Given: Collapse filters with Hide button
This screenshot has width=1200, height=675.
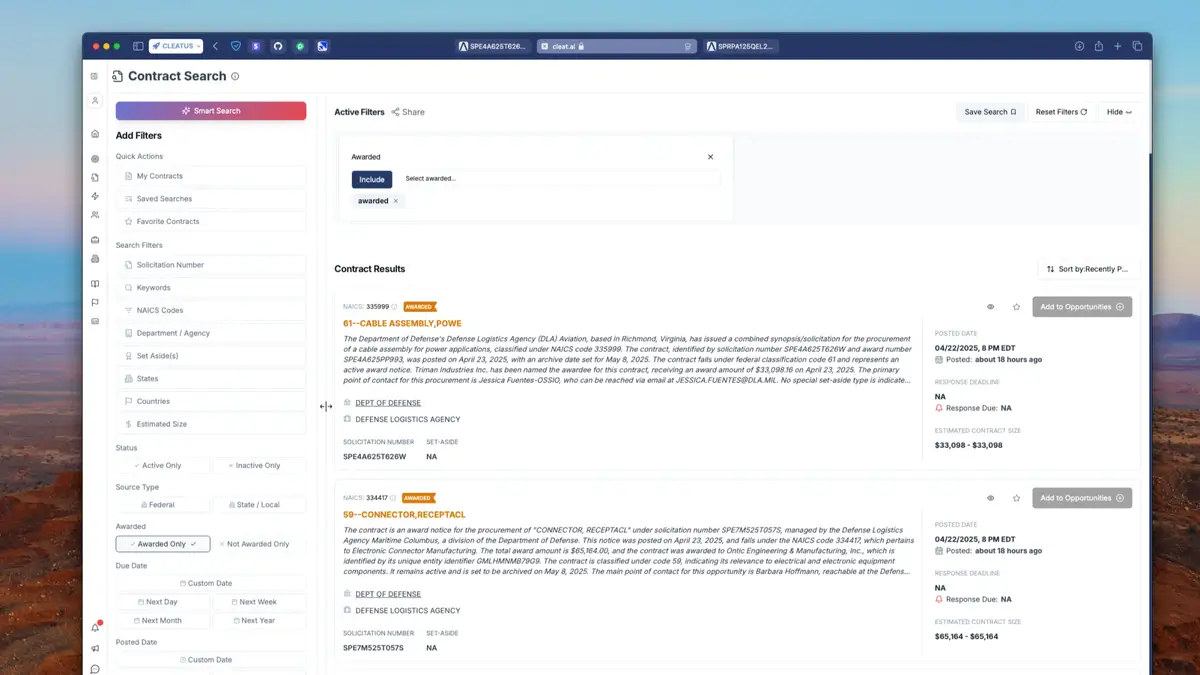Looking at the screenshot, I should (1119, 112).
